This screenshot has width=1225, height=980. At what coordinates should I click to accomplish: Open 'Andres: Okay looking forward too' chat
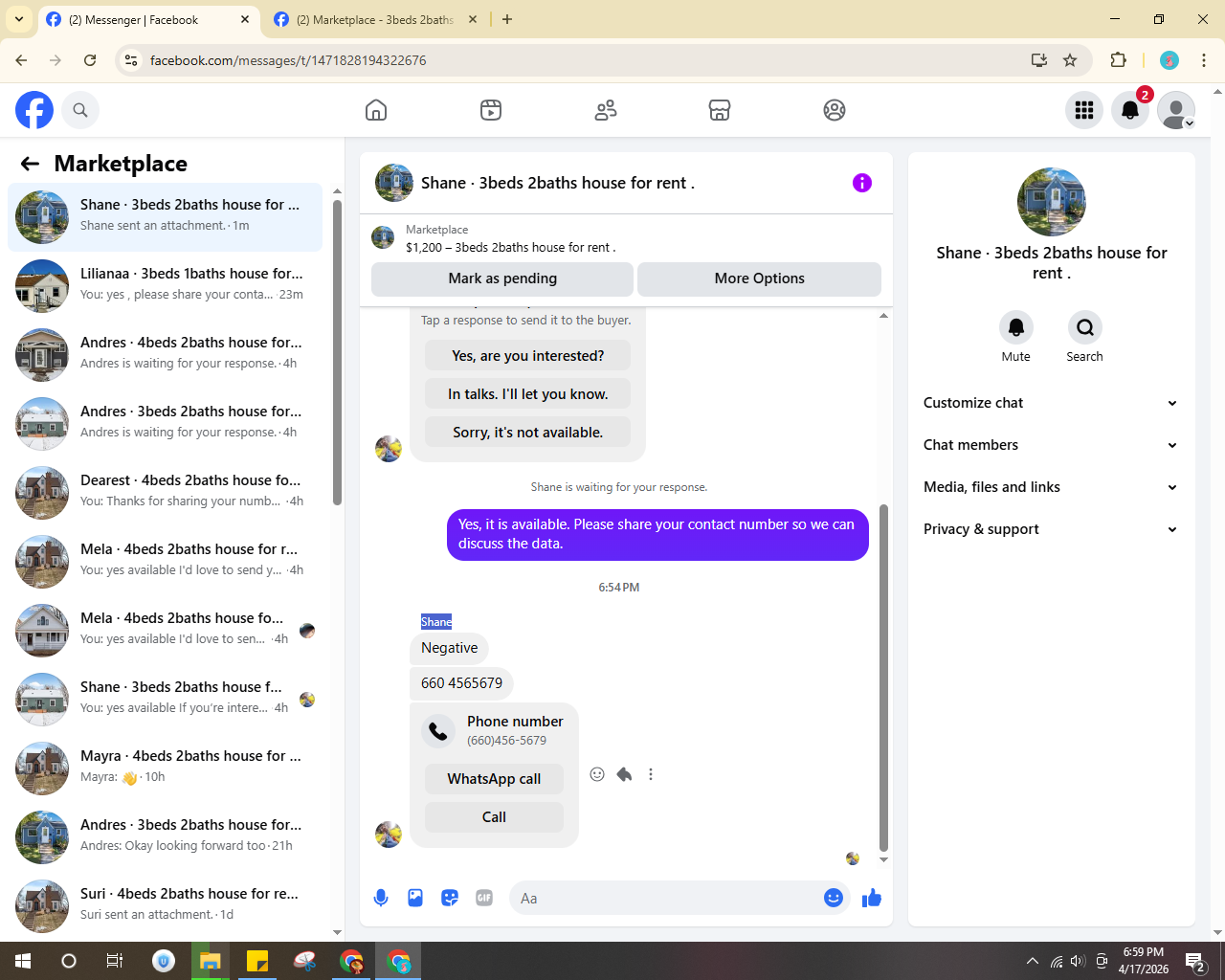165,835
